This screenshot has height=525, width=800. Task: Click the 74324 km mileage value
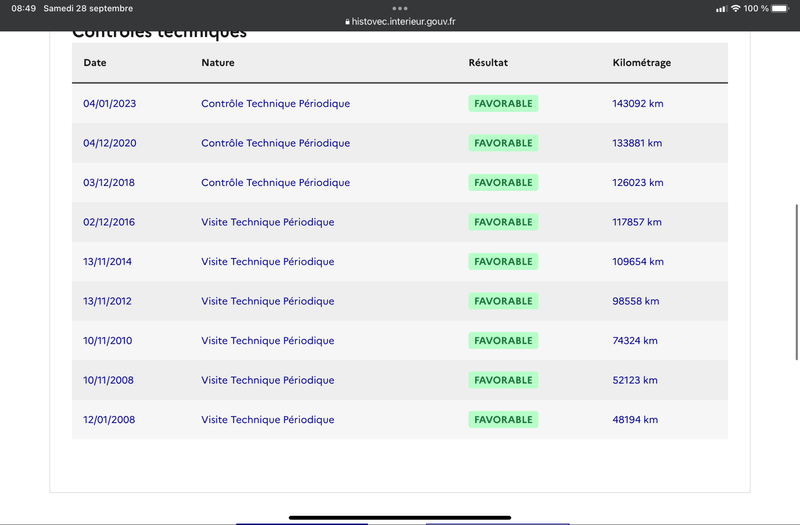[635, 340]
